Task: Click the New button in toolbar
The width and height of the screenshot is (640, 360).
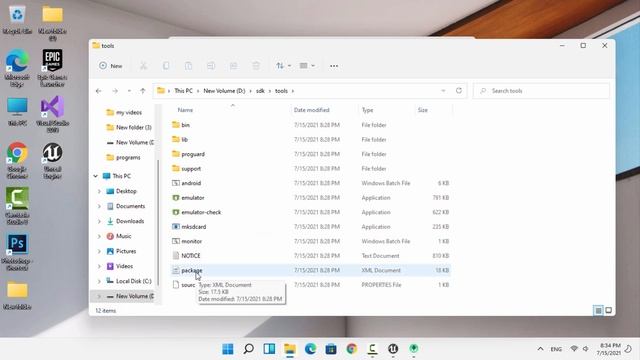Action: (x=111, y=66)
